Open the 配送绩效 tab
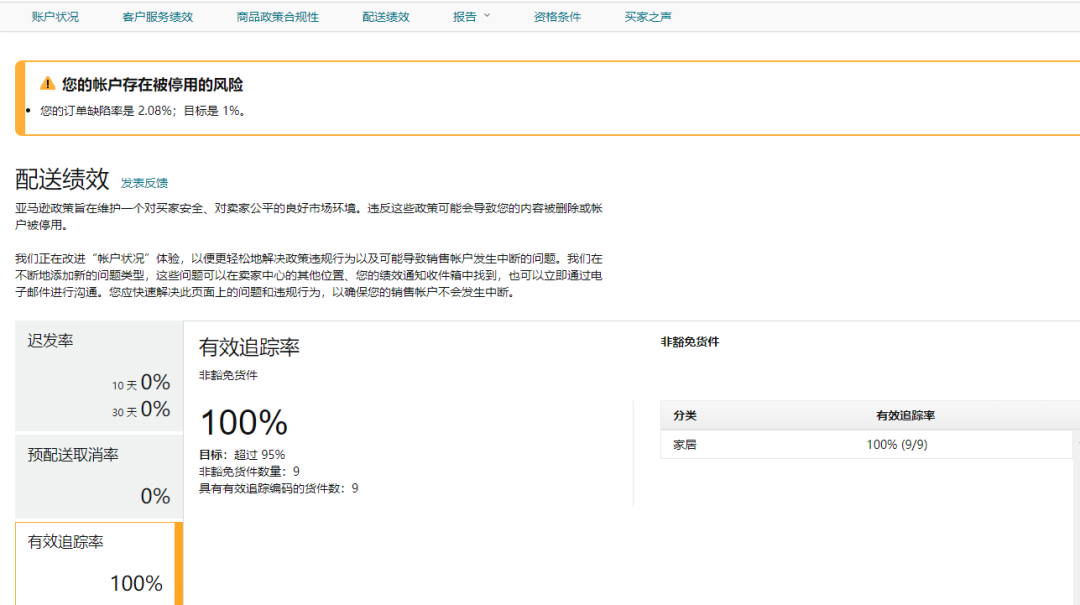The image size is (1080, 605). click(x=387, y=16)
